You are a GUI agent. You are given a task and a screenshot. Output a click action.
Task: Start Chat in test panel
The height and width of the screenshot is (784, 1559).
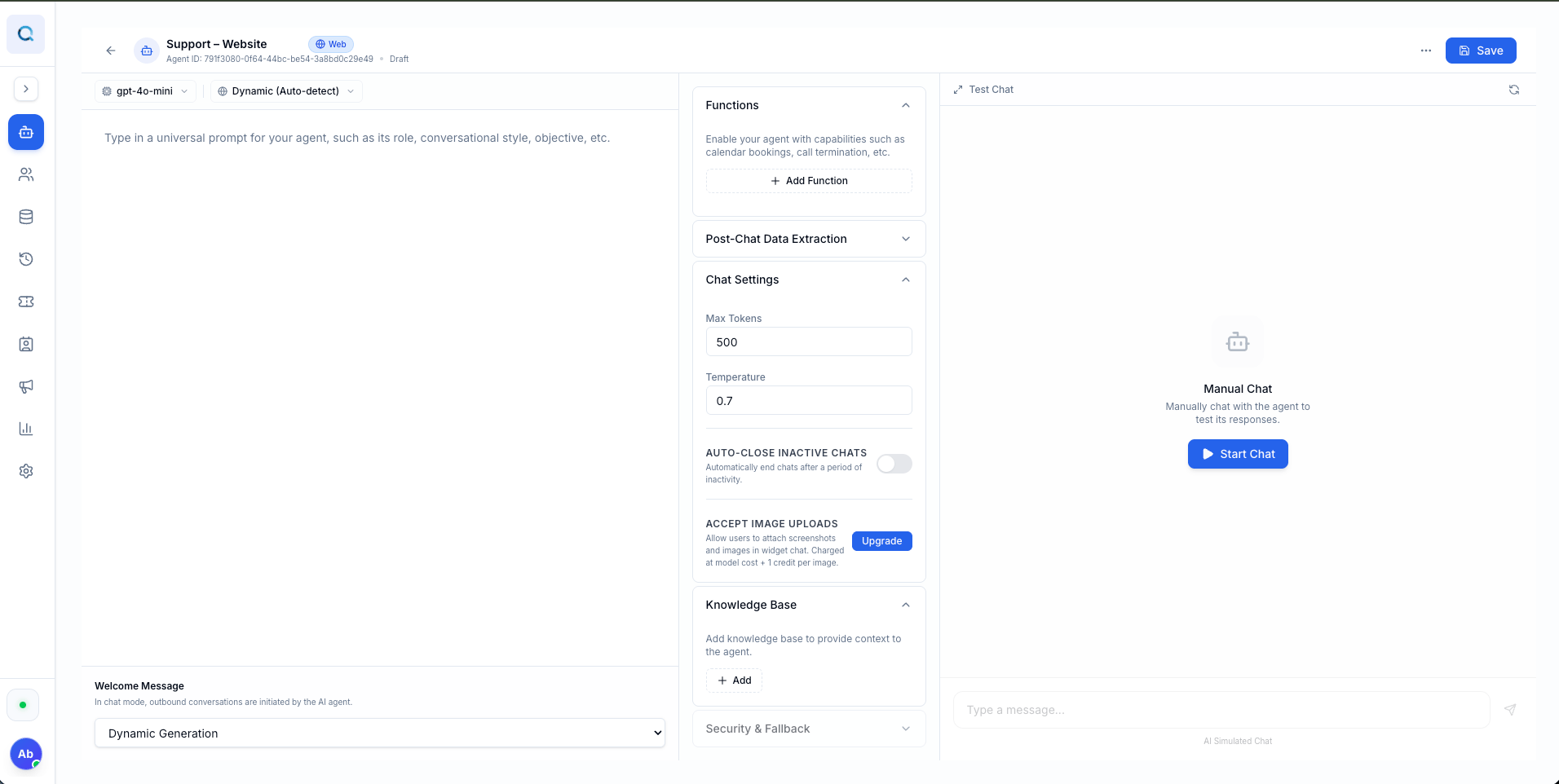pyautogui.click(x=1238, y=454)
